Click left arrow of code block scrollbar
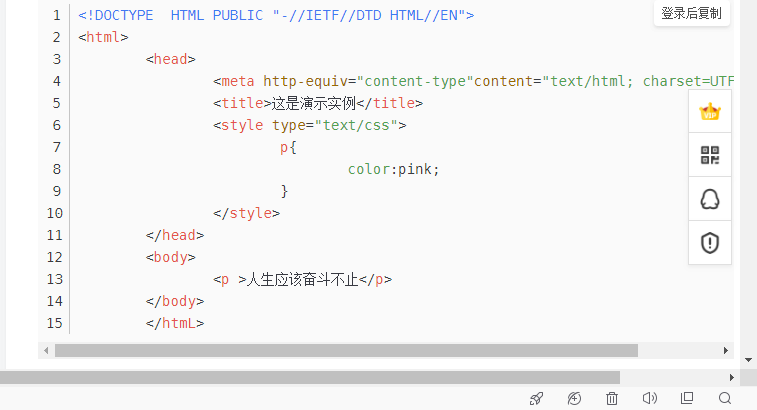This screenshot has height=410, width=757. 45,351
